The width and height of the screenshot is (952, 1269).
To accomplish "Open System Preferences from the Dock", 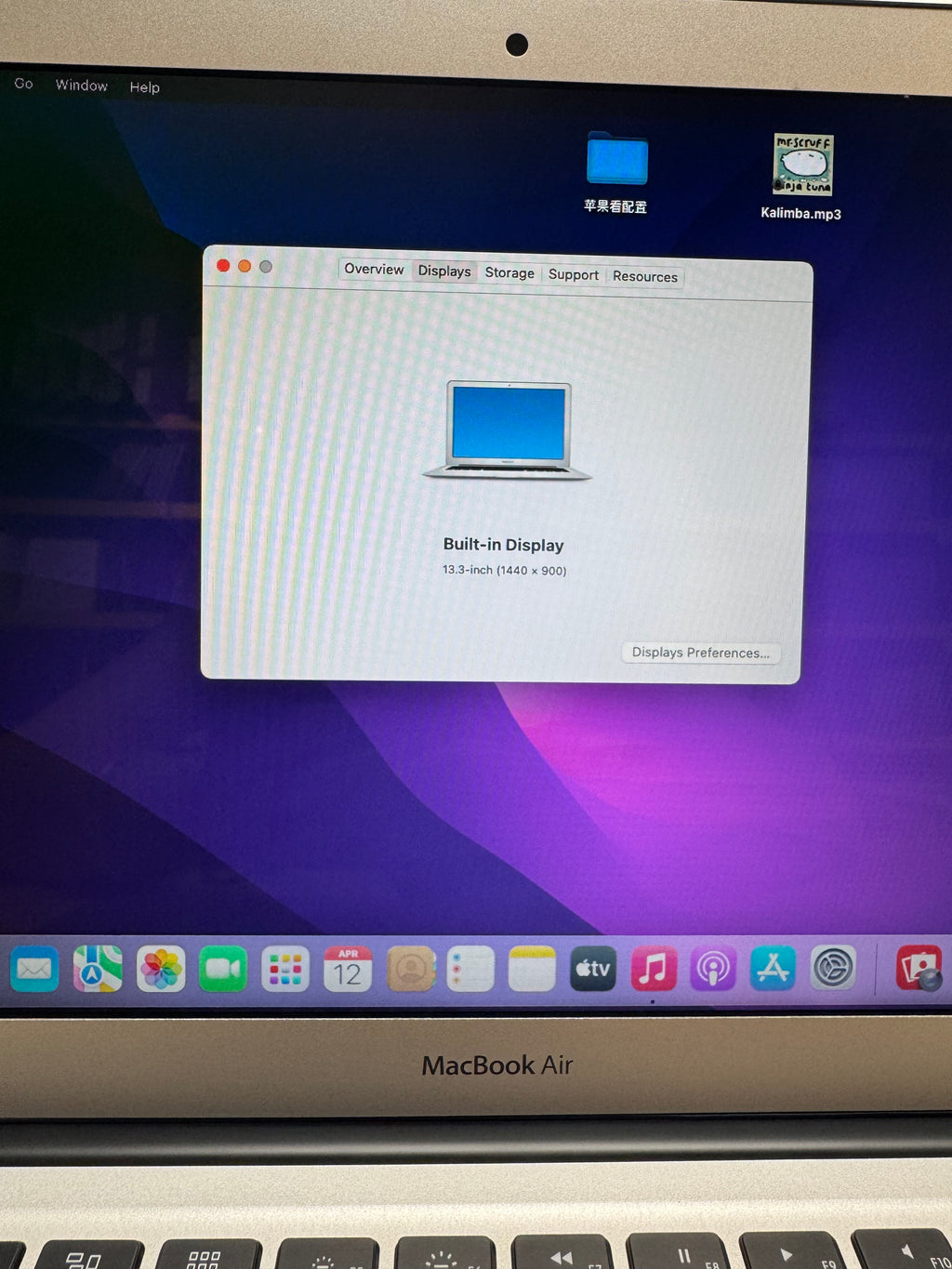I will (833, 969).
